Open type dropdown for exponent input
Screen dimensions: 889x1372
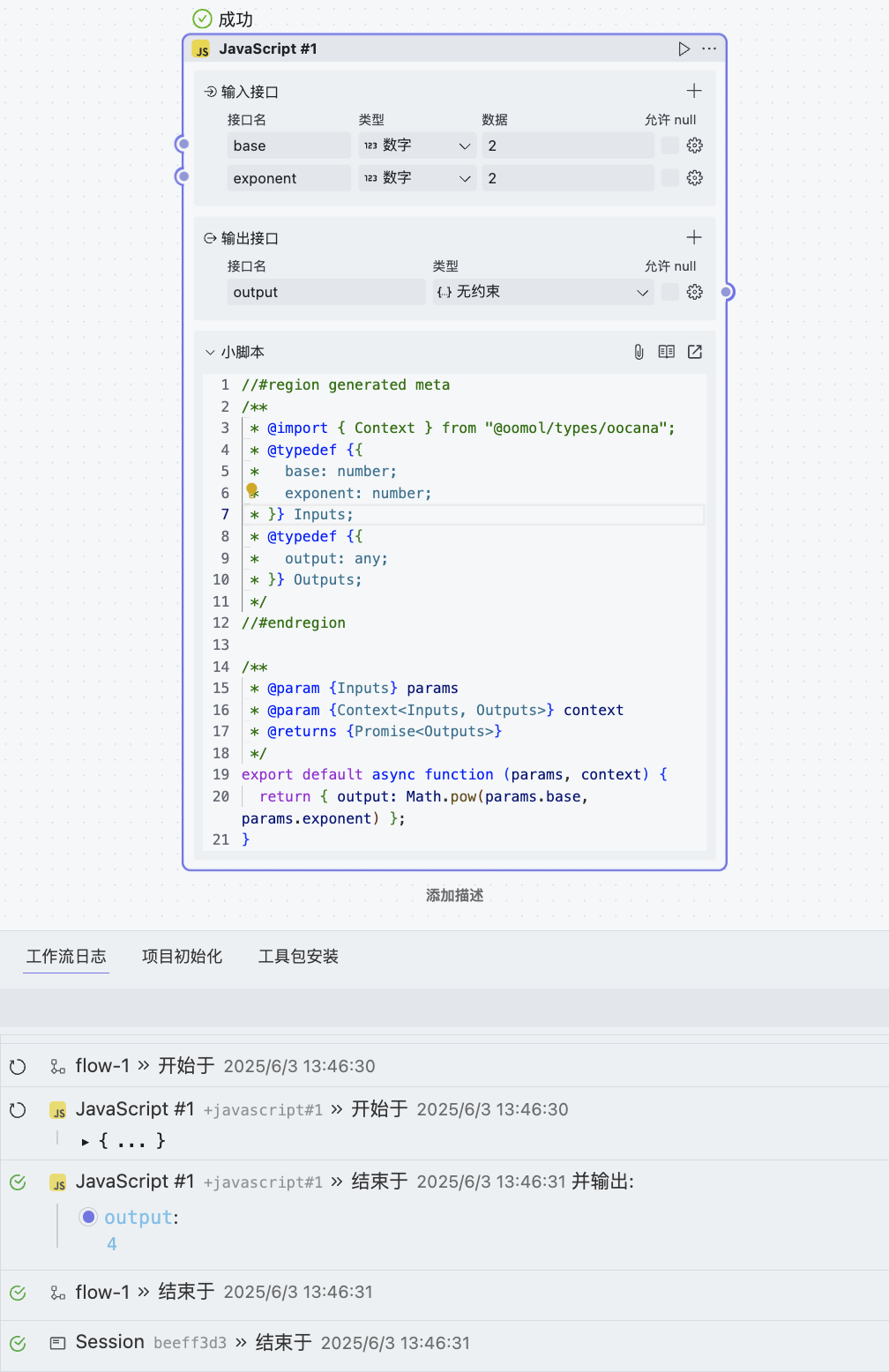[417, 178]
